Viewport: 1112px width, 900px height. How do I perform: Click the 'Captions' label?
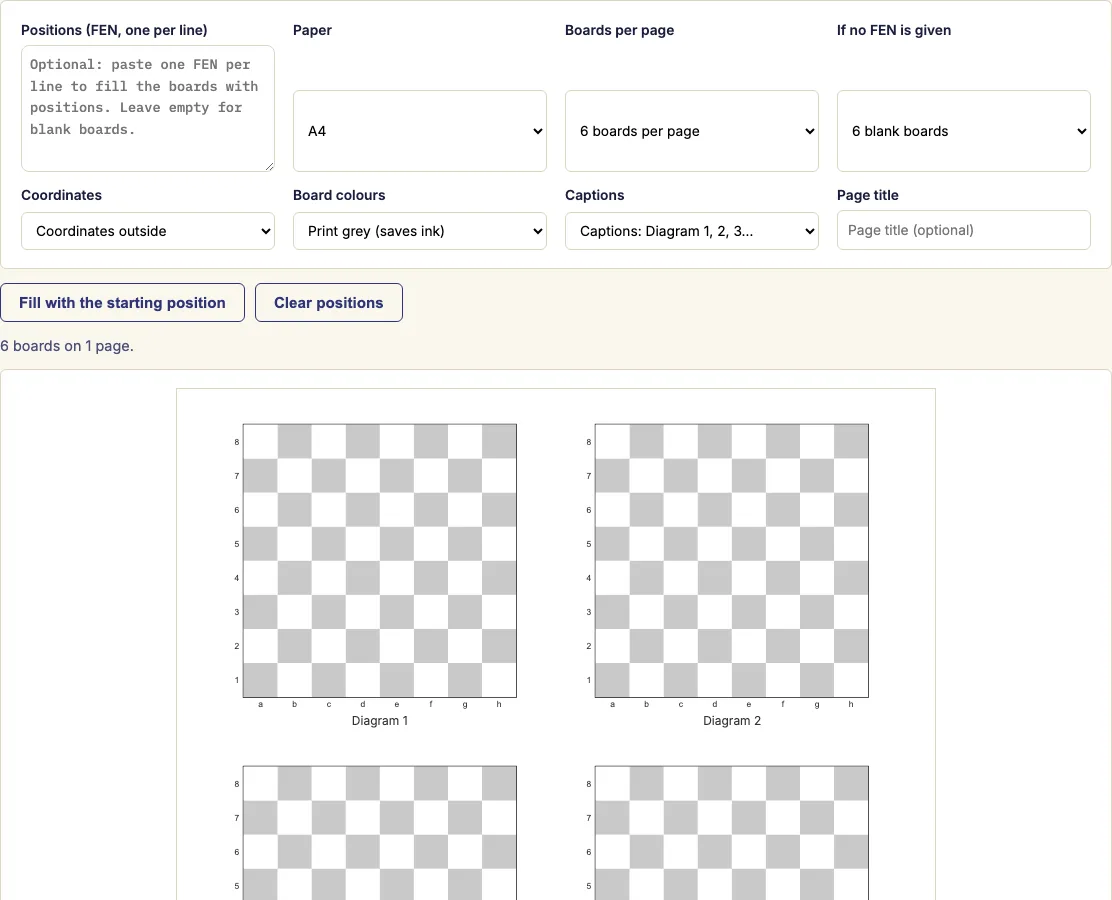[594, 195]
